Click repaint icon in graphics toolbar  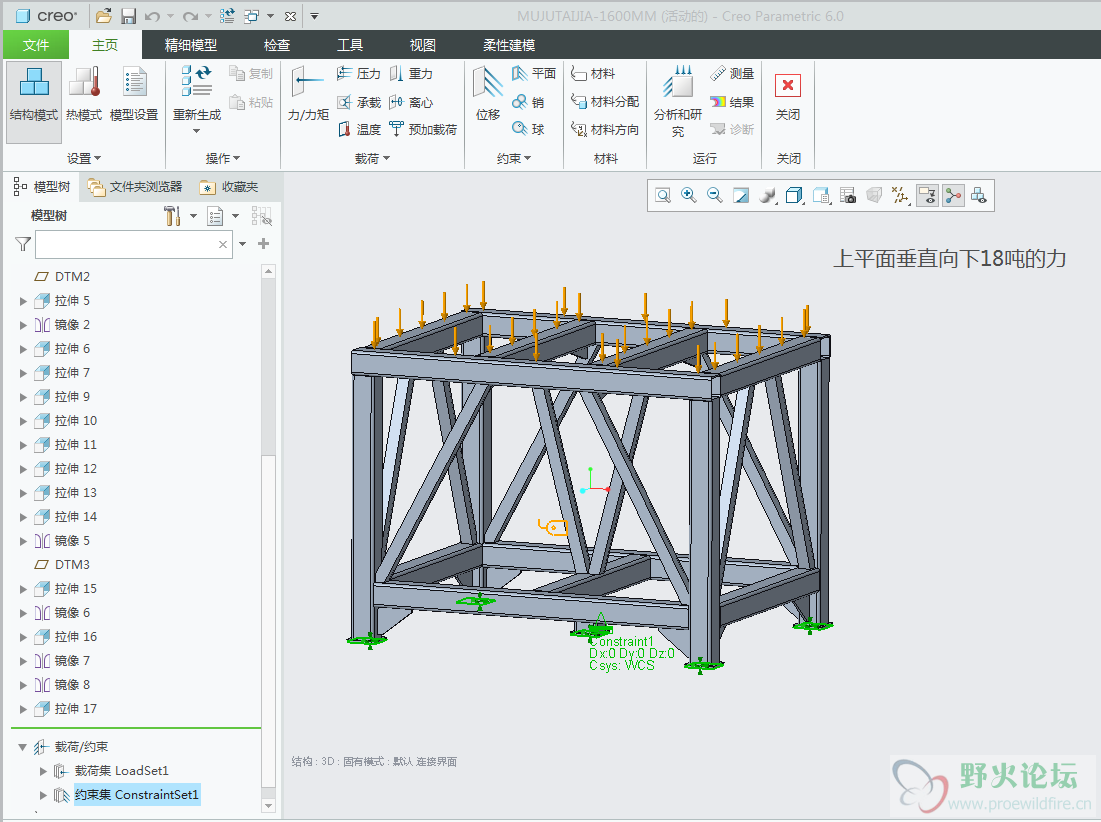point(741,195)
